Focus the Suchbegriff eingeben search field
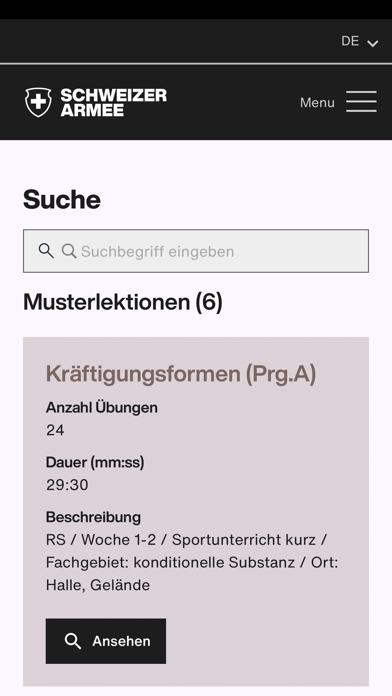The width and height of the screenshot is (392, 696). (x=196, y=251)
